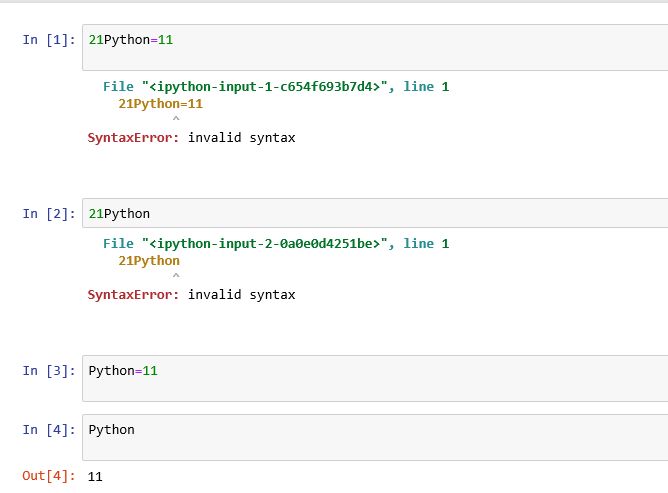Click the output value 11
This screenshot has width=668, height=493.
click(95, 476)
